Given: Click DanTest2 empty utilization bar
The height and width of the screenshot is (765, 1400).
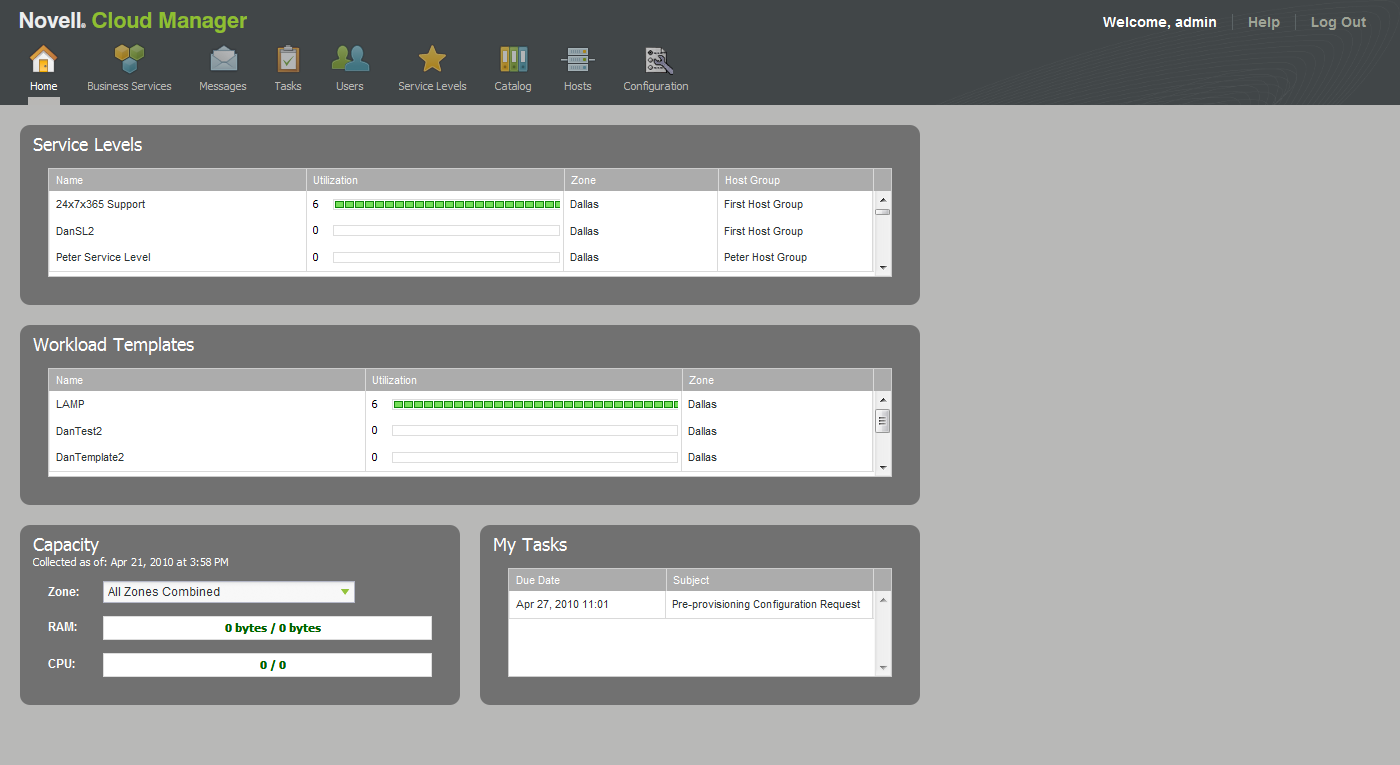Looking at the screenshot, I should click(x=535, y=431).
